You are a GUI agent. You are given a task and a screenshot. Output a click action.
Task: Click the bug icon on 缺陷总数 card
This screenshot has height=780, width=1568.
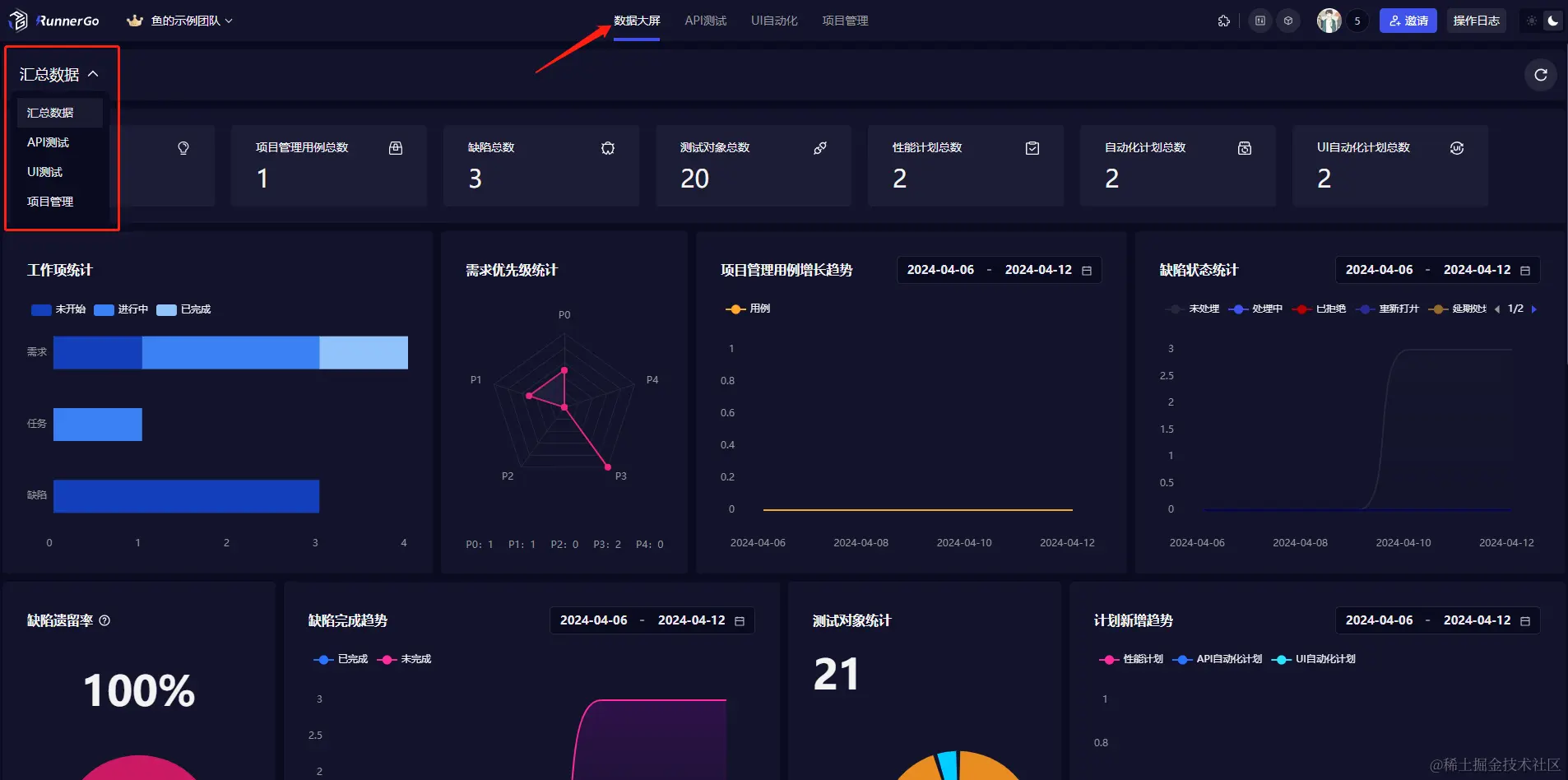pyautogui.click(x=608, y=148)
